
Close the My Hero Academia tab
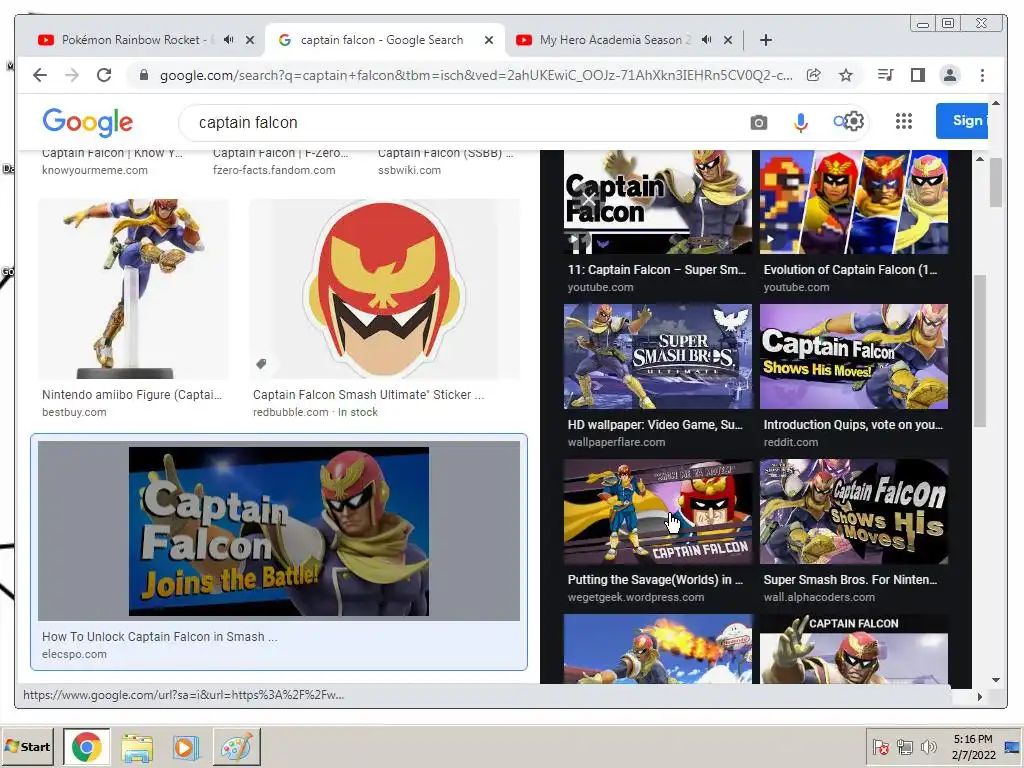pos(728,40)
